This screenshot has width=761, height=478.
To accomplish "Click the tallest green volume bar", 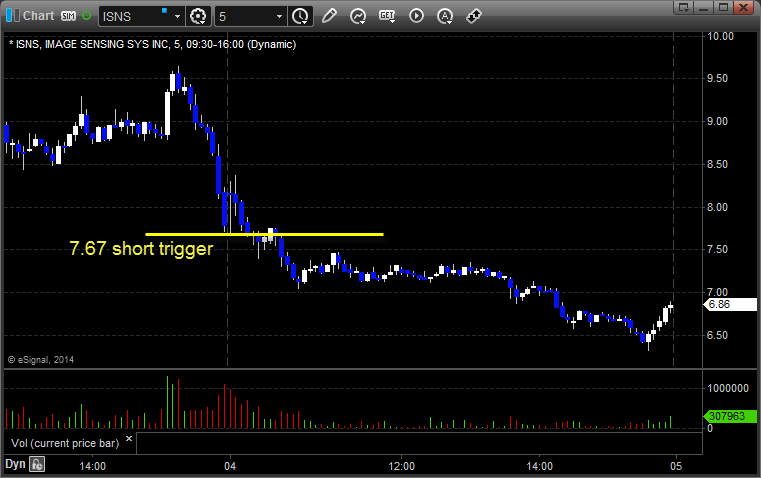I will [167, 402].
